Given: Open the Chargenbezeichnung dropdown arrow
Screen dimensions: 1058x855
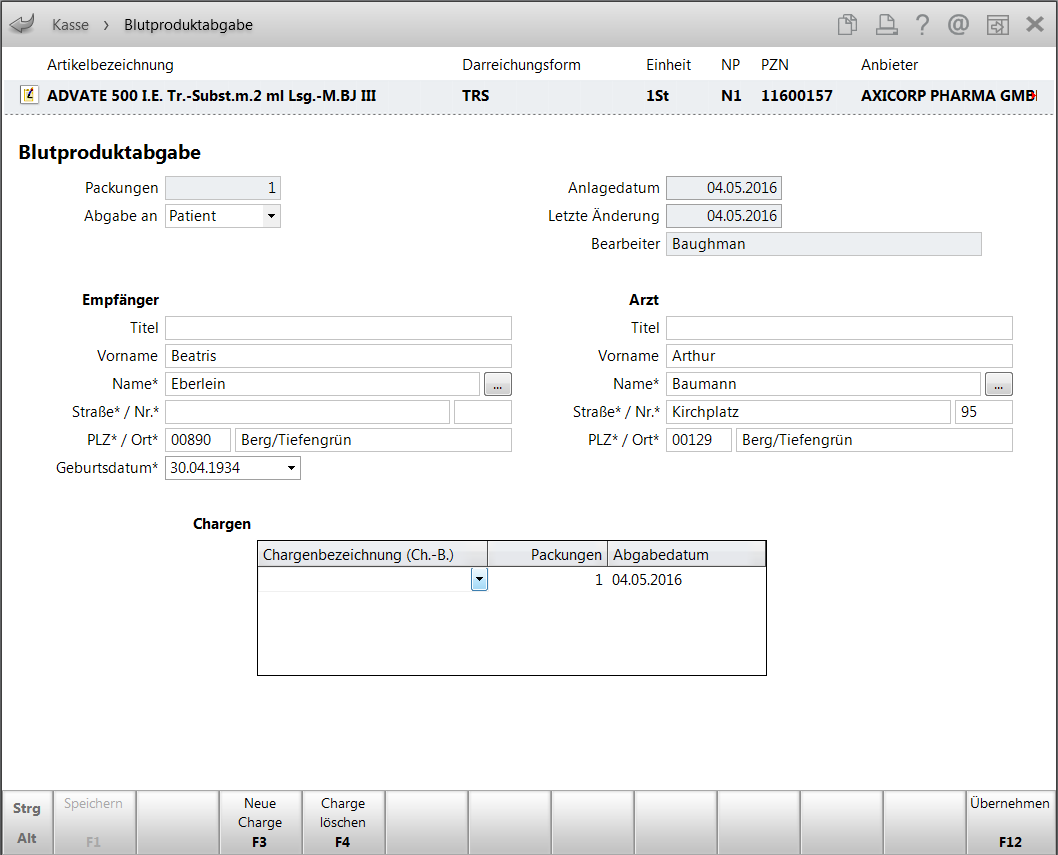Looking at the screenshot, I should point(479,580).
